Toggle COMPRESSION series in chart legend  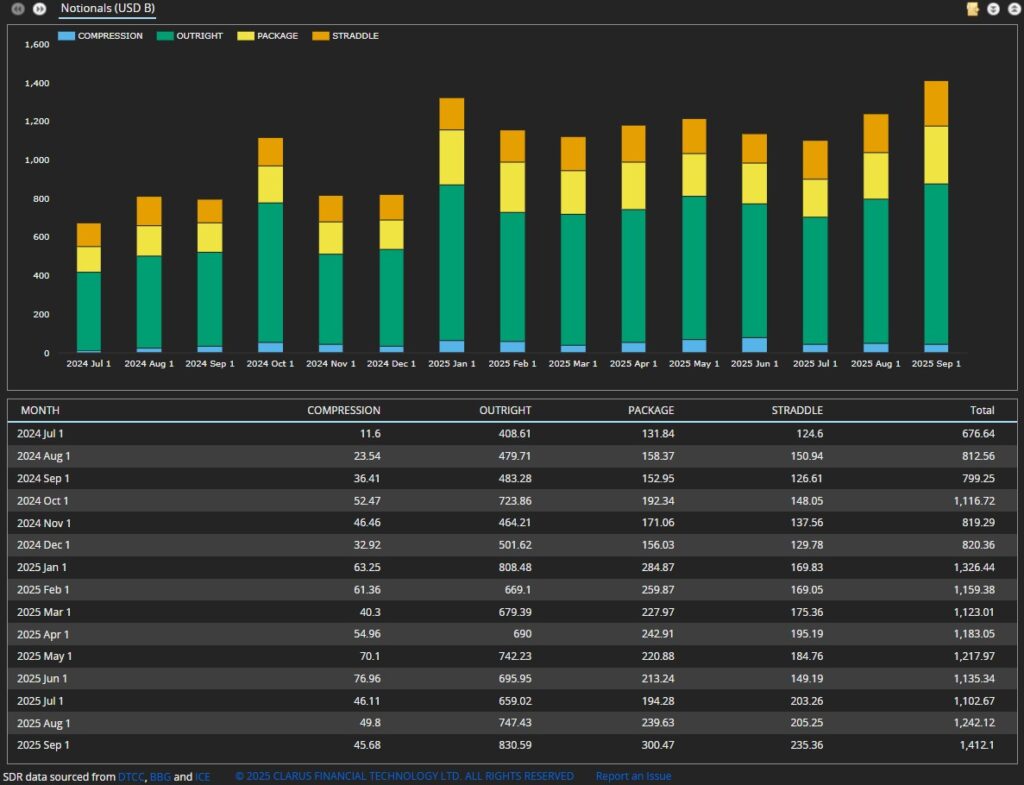(x=100, y=36)
